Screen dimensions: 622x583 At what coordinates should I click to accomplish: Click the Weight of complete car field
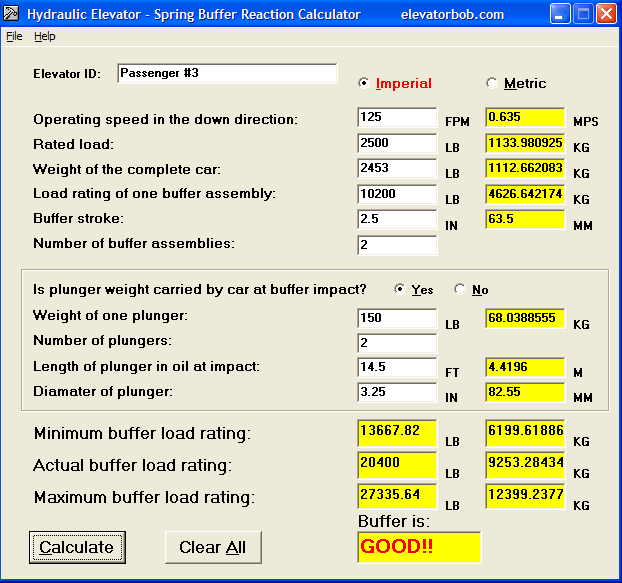(x=397, y=169)
